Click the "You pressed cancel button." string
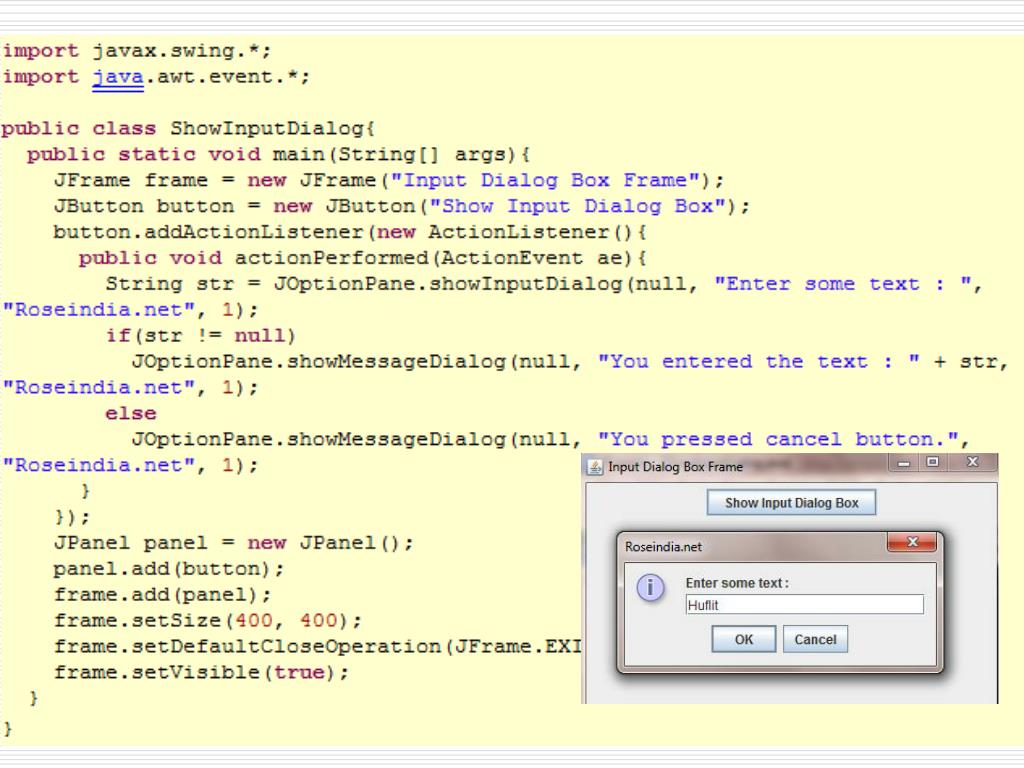Image resolution: width=1024 pixels, height=768 pixels. [778, 440]
